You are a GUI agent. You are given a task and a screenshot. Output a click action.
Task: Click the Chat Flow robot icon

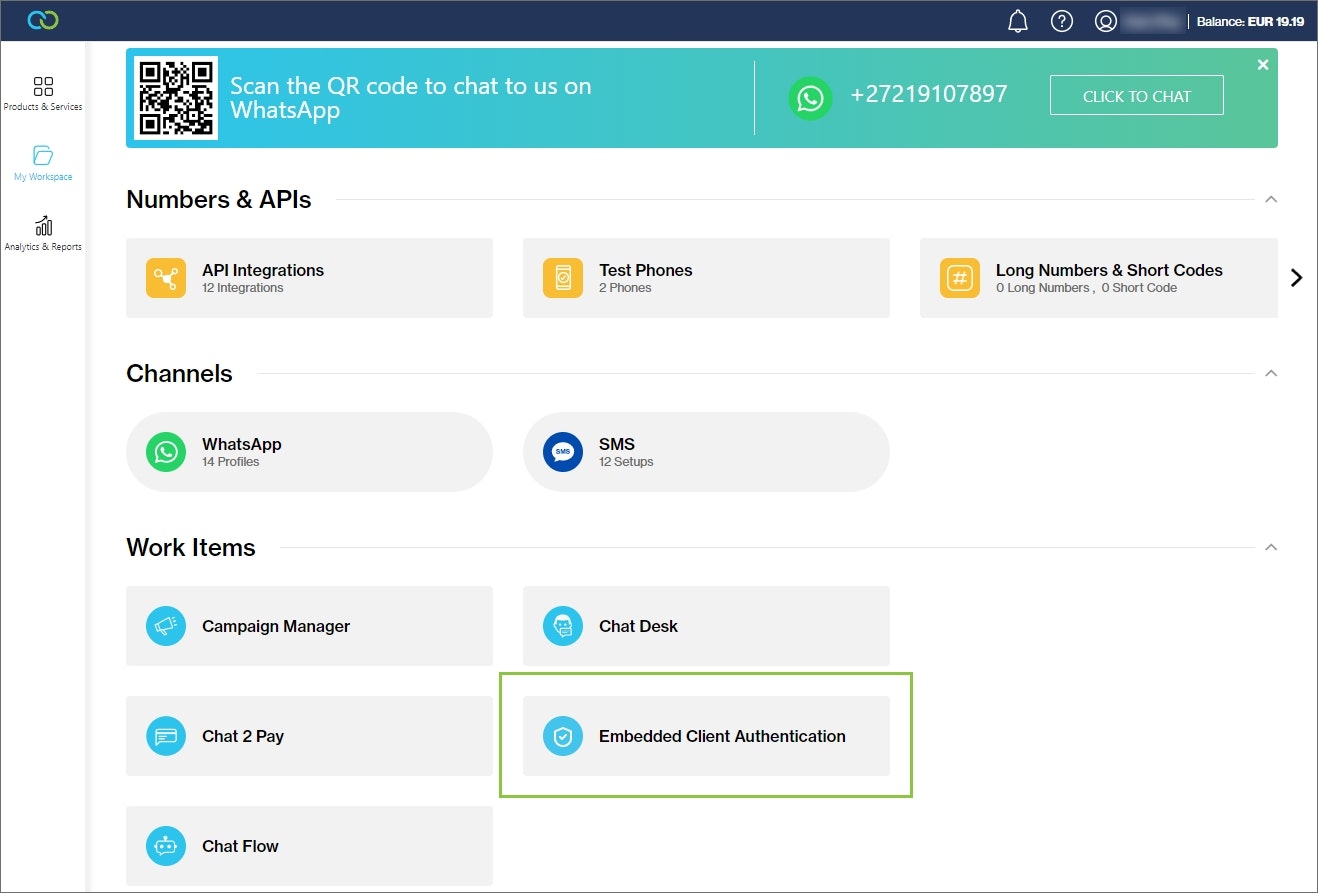(x=166, y=846)
